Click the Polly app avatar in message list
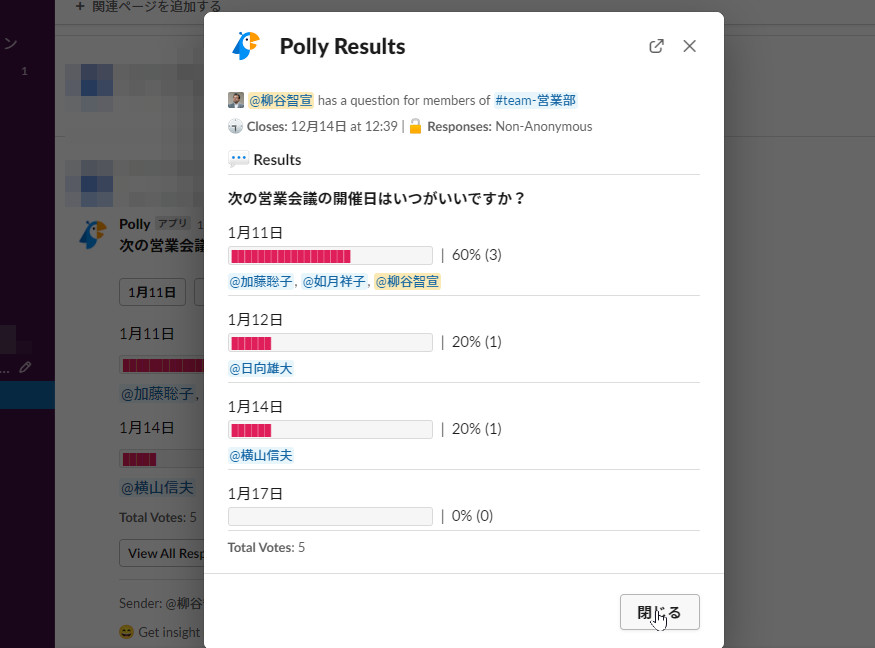875x648 pixels. point(93,234)
